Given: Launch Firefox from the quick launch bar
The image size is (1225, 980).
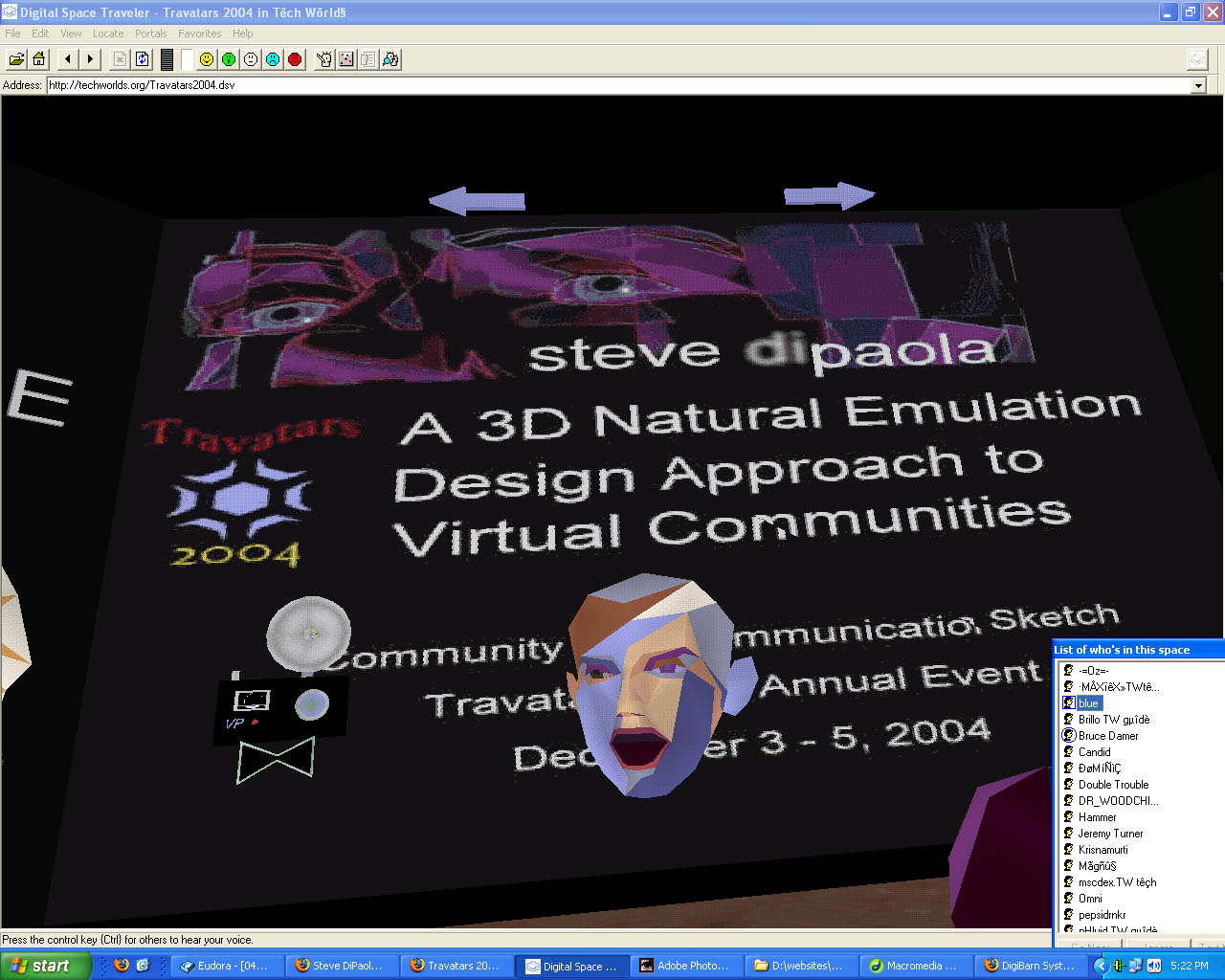Looking at the screenshot, I should click(x=122, y=966).
